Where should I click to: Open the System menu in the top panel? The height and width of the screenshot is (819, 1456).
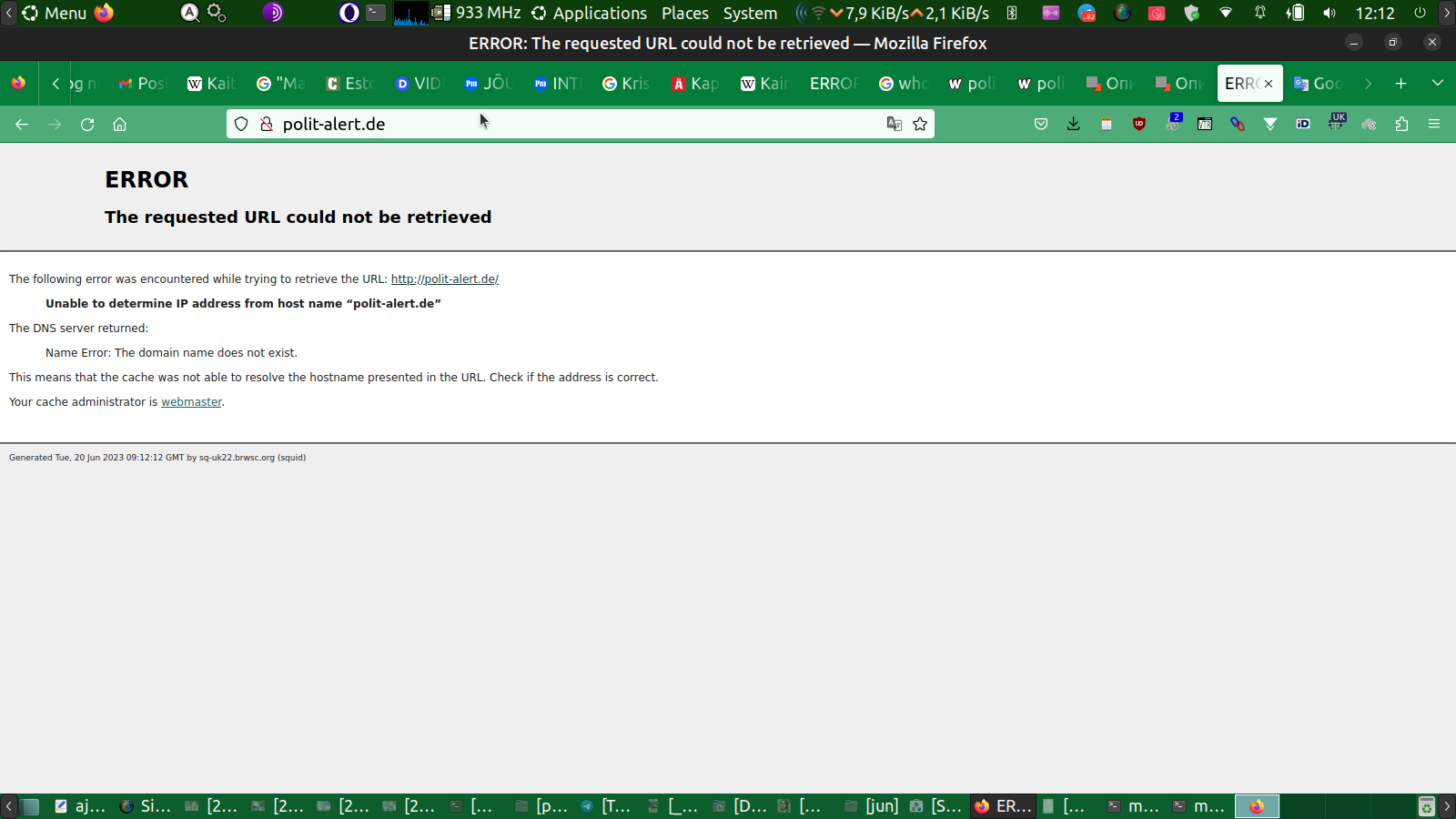pos(751,13)
